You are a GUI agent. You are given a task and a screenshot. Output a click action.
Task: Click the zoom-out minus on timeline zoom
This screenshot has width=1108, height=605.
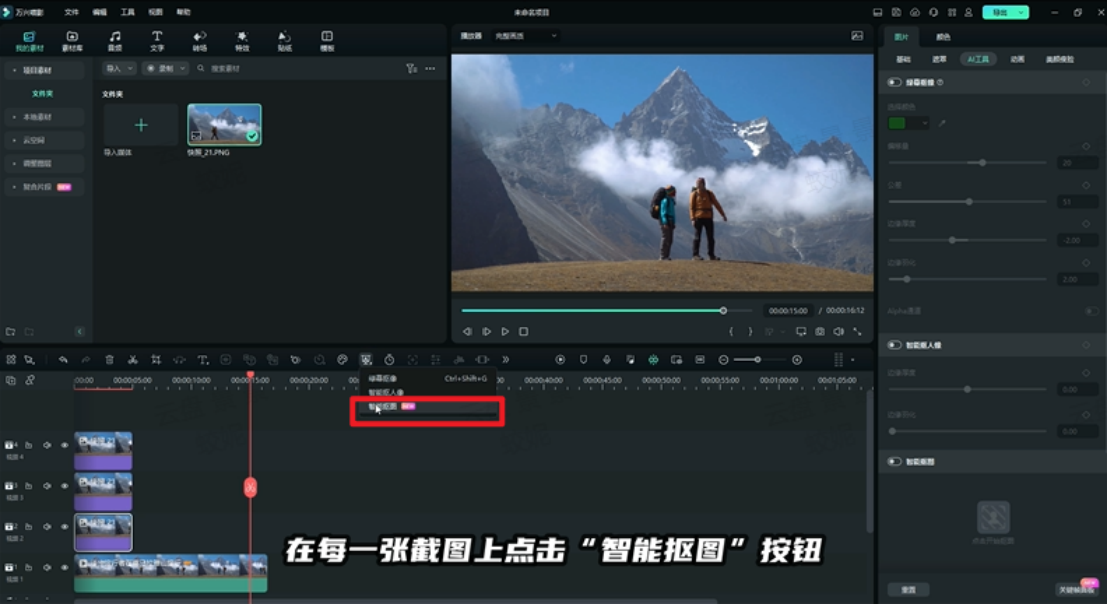coord(724,360)
